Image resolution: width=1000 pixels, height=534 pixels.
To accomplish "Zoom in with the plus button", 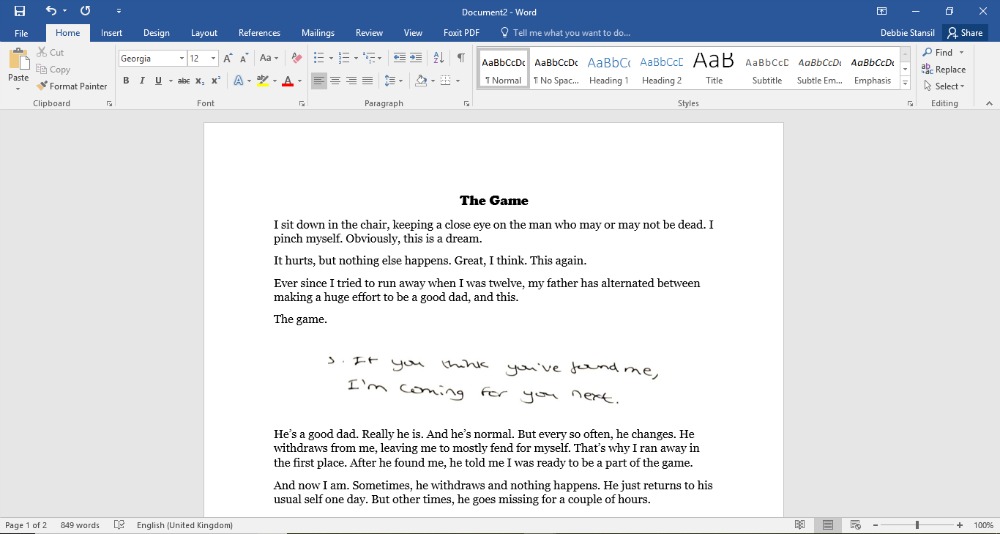I will pos(959,525).
